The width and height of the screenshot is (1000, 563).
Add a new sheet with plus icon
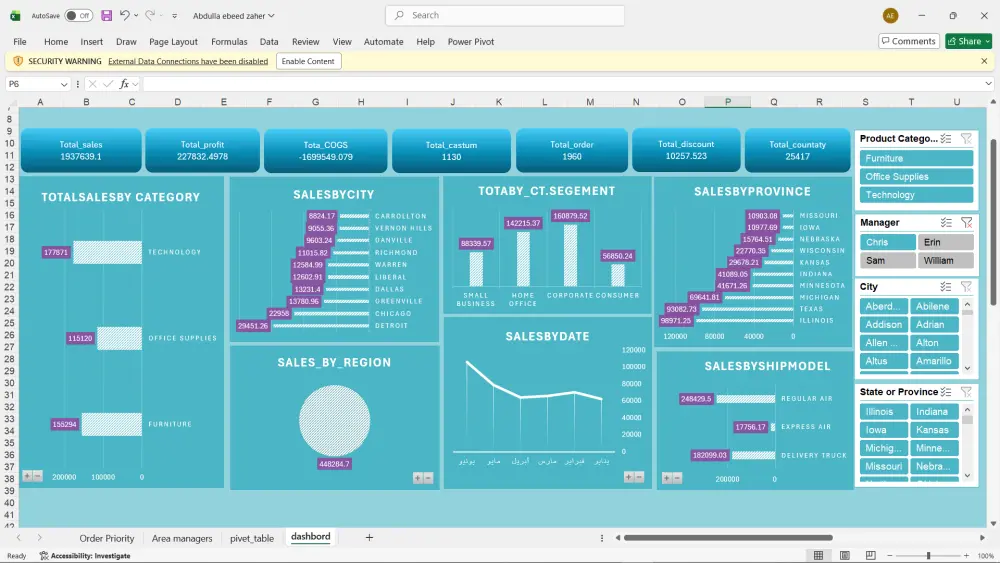[369, 537]
